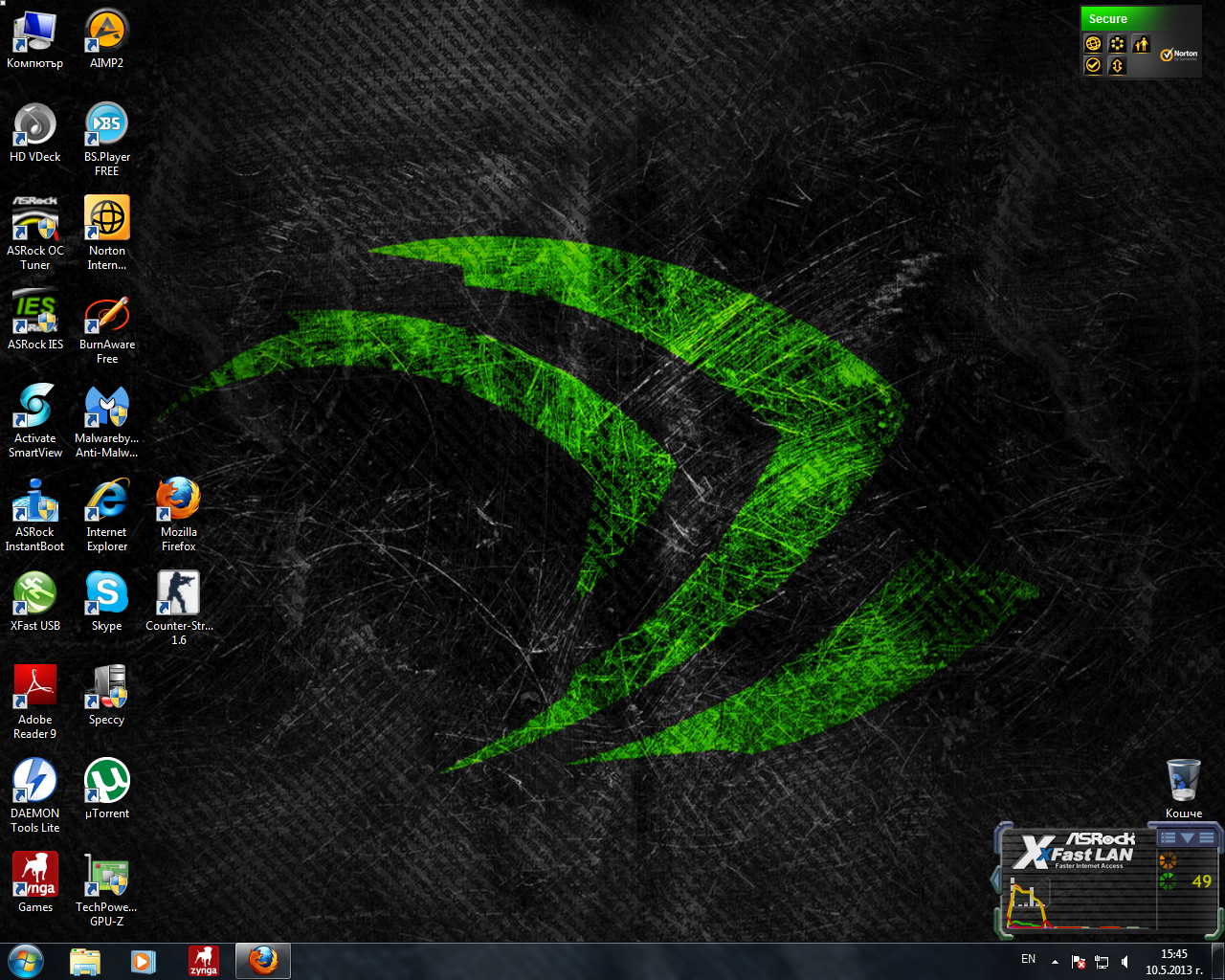The width and height of the screenshot is (1225, 980).
Task: Select the Mozilla Firefox desktop shortcut
Action: pyautogui.click(x=178, y=515)
